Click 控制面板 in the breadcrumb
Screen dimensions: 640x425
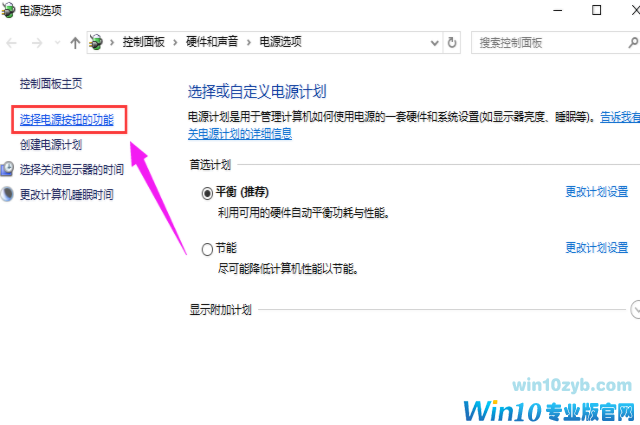(144, 42)
